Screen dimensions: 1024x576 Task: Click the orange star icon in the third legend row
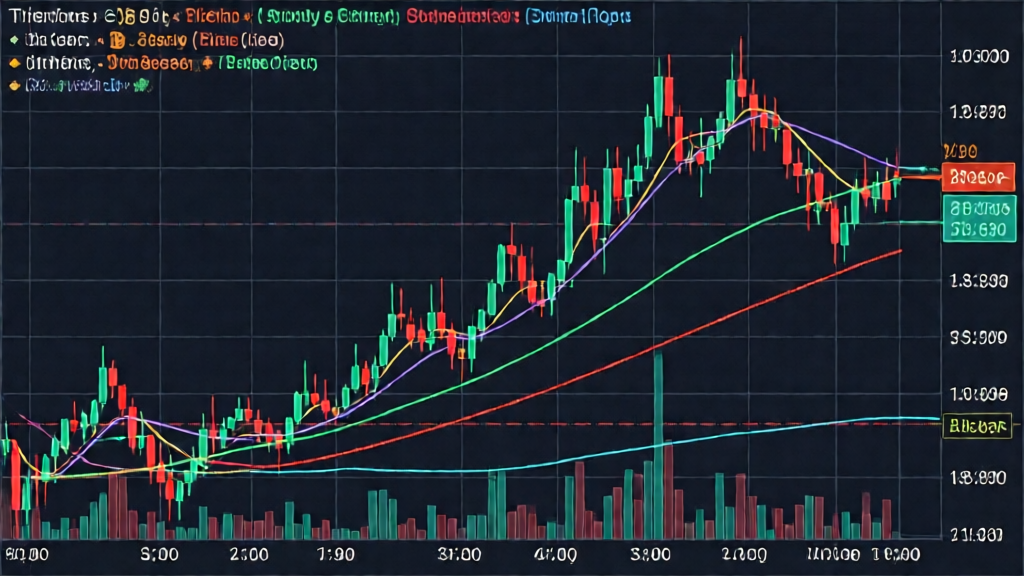207,63
